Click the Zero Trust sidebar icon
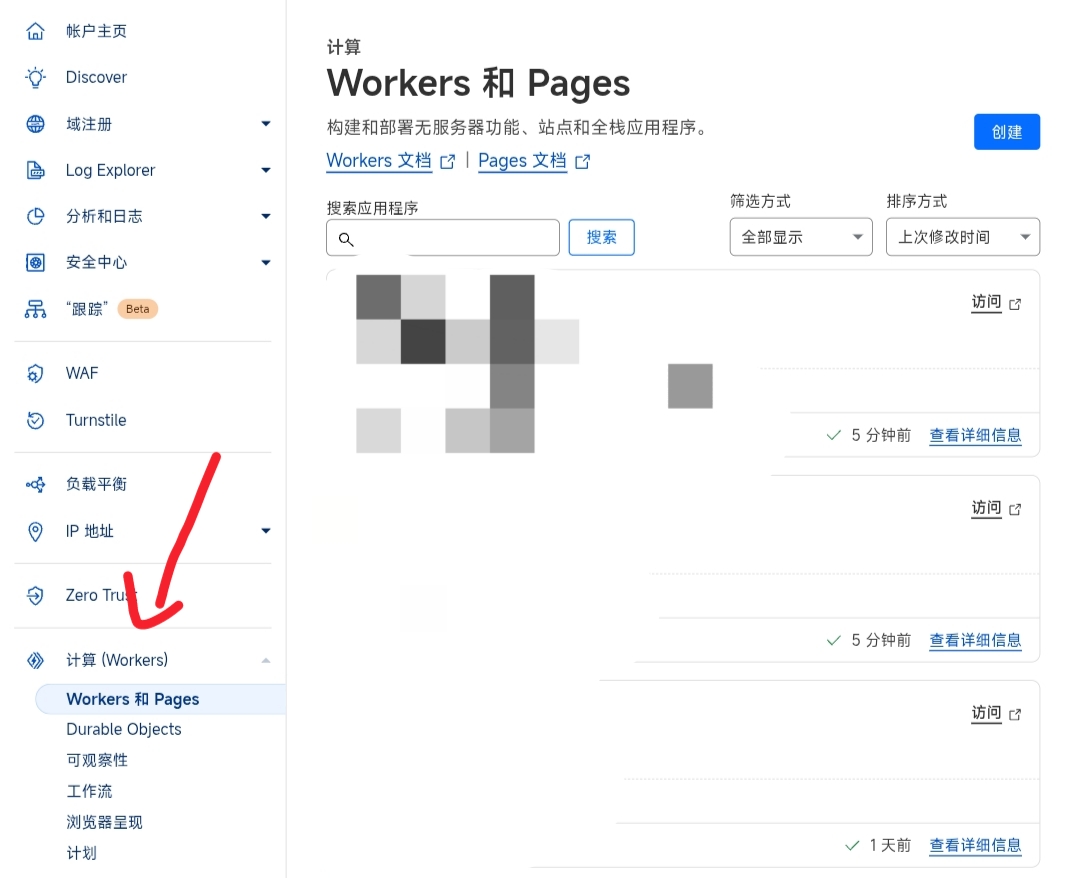The image size is (1080, 878). pyautogui.click(x=34, y=595)
